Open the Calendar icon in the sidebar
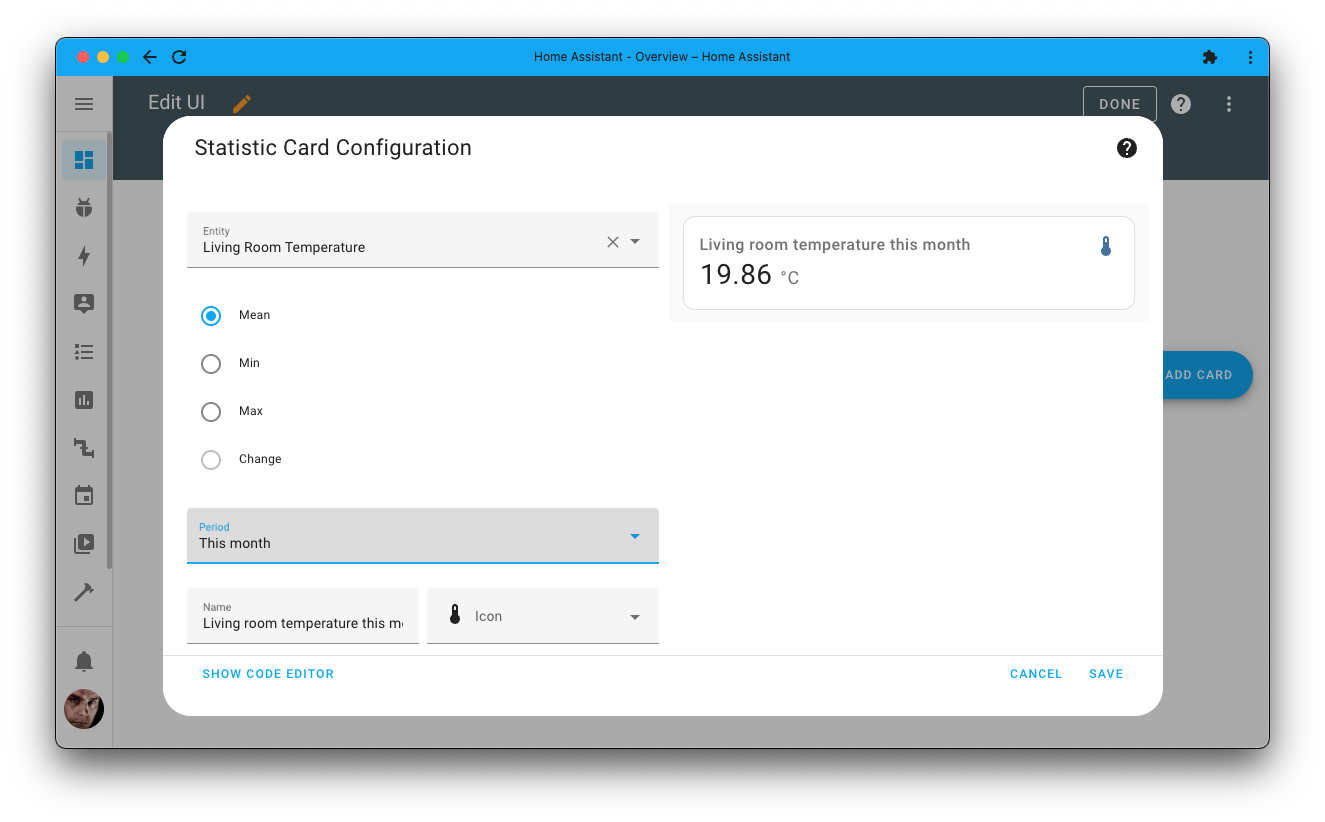The image size is (1325, 822). (84, 495)
